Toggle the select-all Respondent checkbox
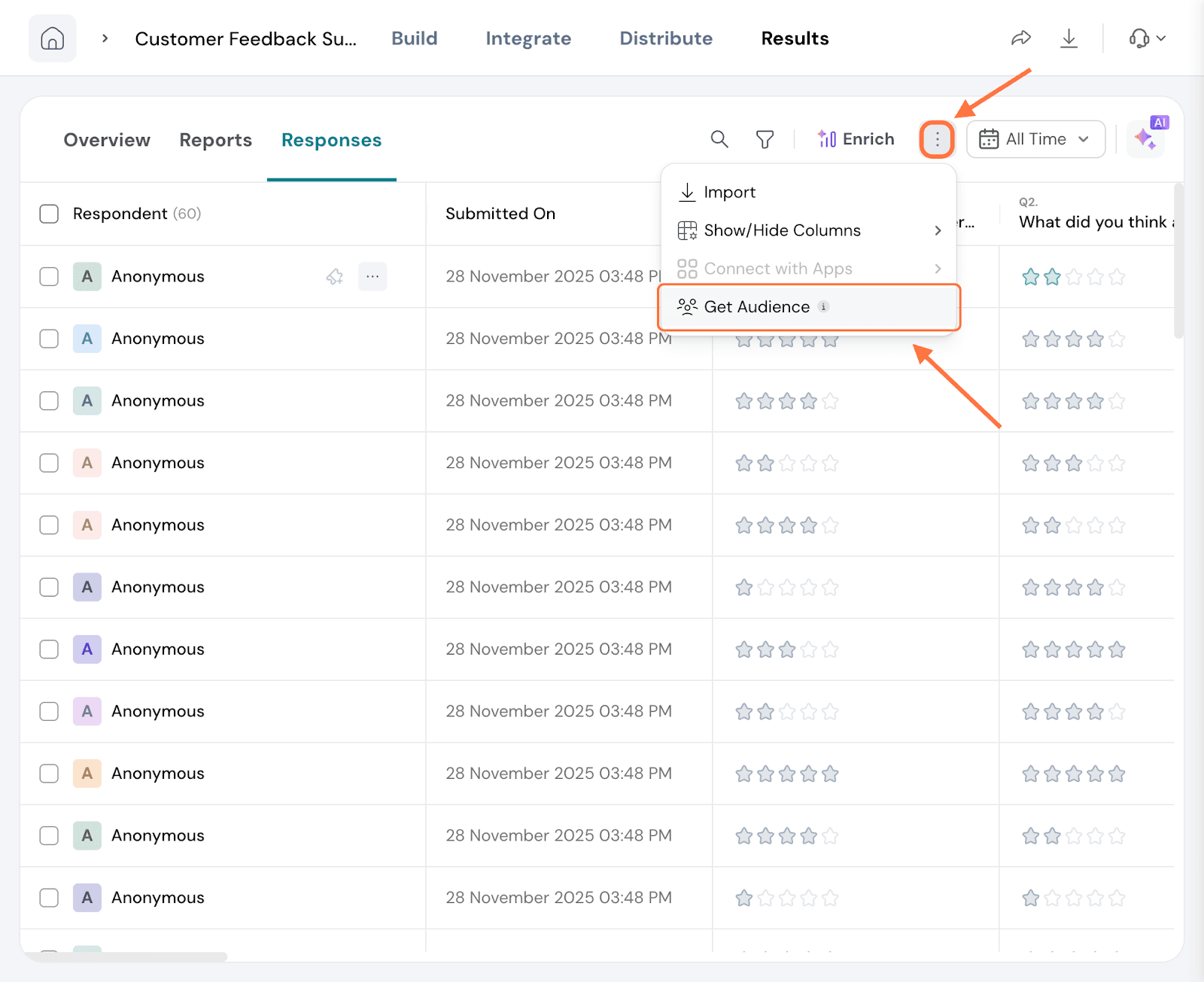The height and width of the screenshot is (982, 1204). 49,214
